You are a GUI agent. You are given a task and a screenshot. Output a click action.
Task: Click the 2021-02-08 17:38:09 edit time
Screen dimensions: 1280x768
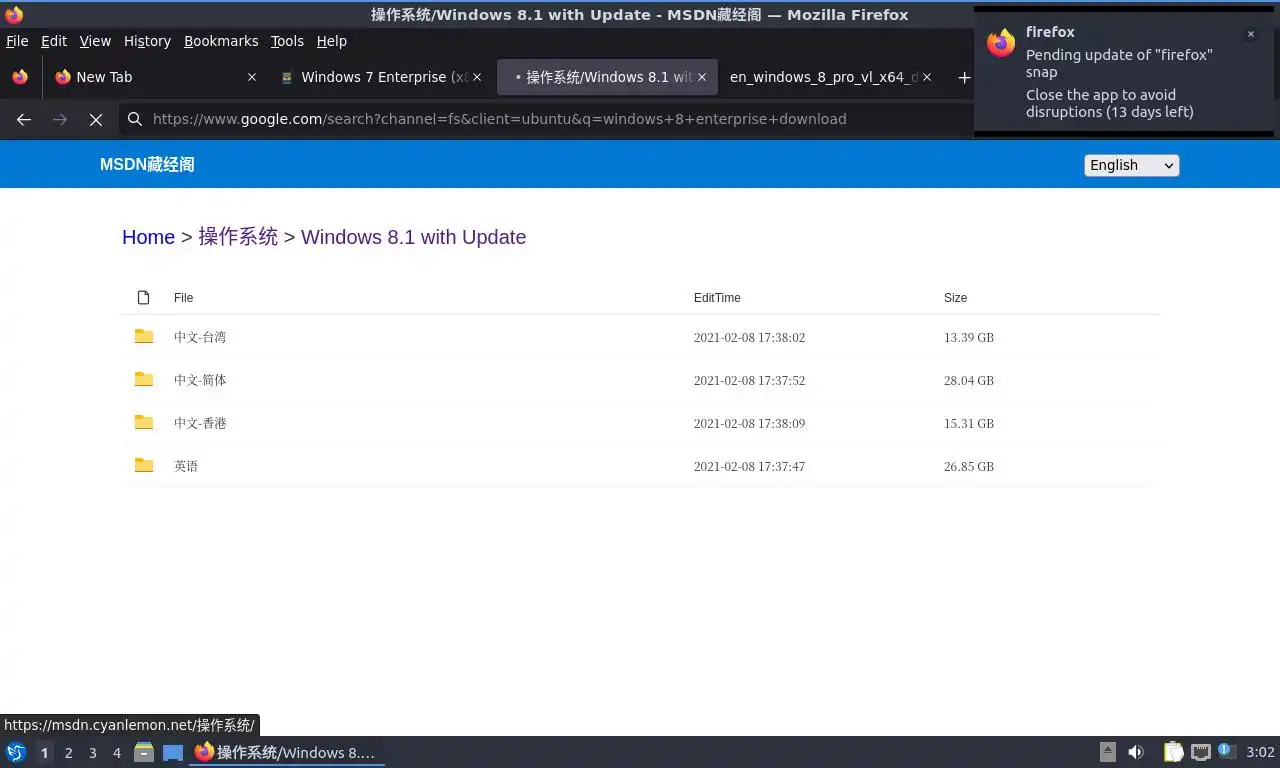[x=749, y=424]
